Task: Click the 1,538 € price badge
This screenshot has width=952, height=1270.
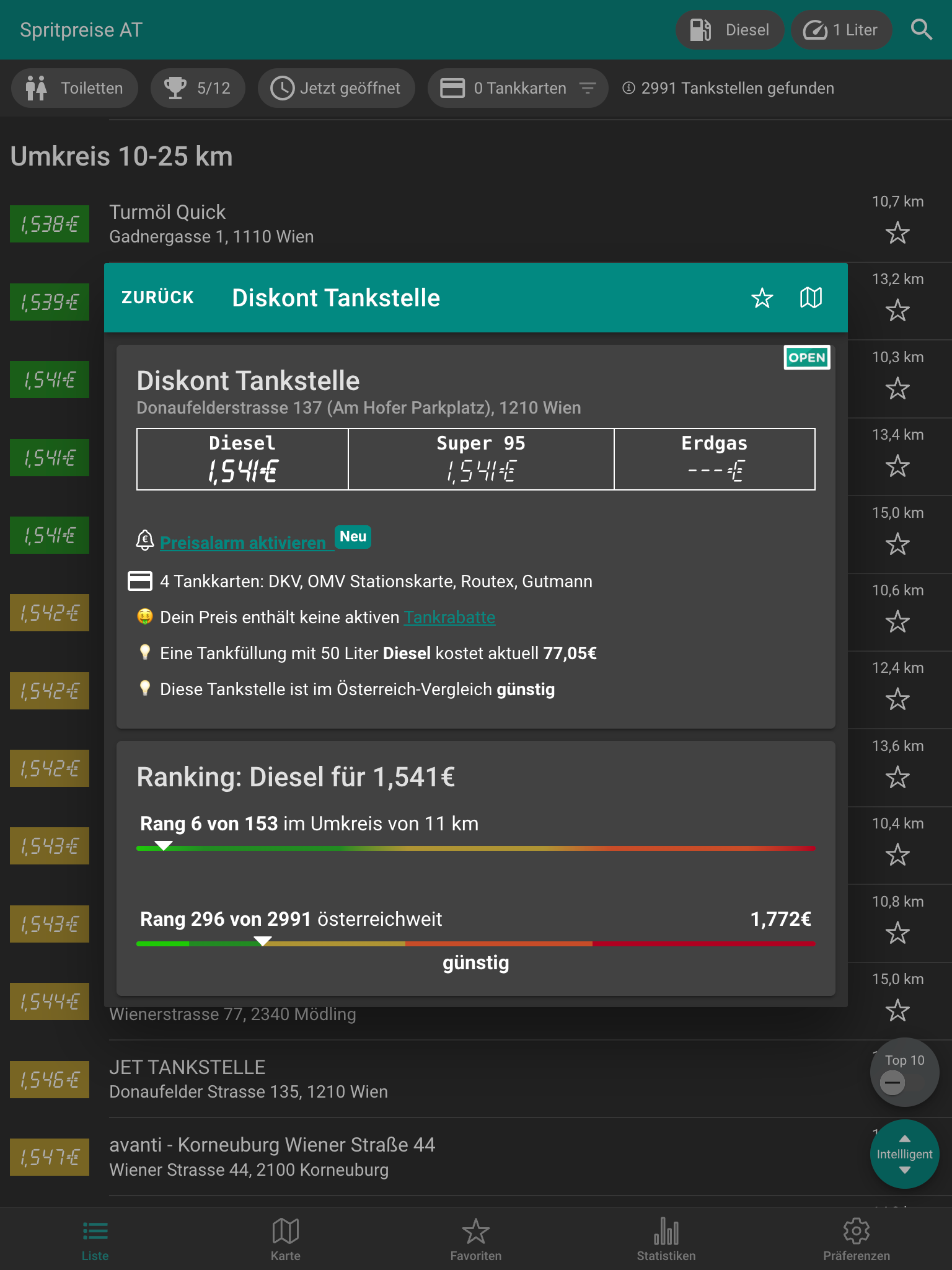Action: (x=50, y=224)
